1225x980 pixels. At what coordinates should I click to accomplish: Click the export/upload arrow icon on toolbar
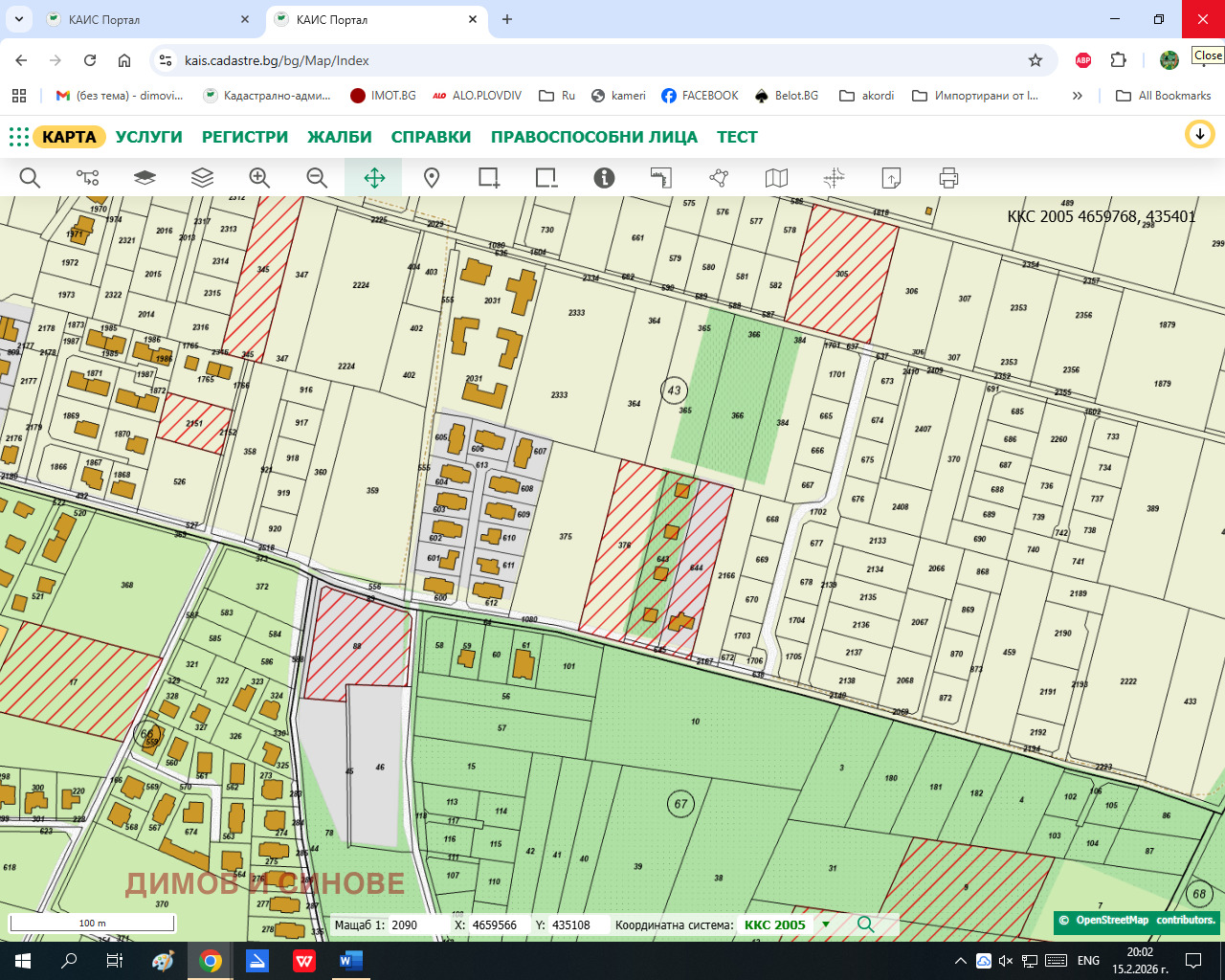[890, 177]
